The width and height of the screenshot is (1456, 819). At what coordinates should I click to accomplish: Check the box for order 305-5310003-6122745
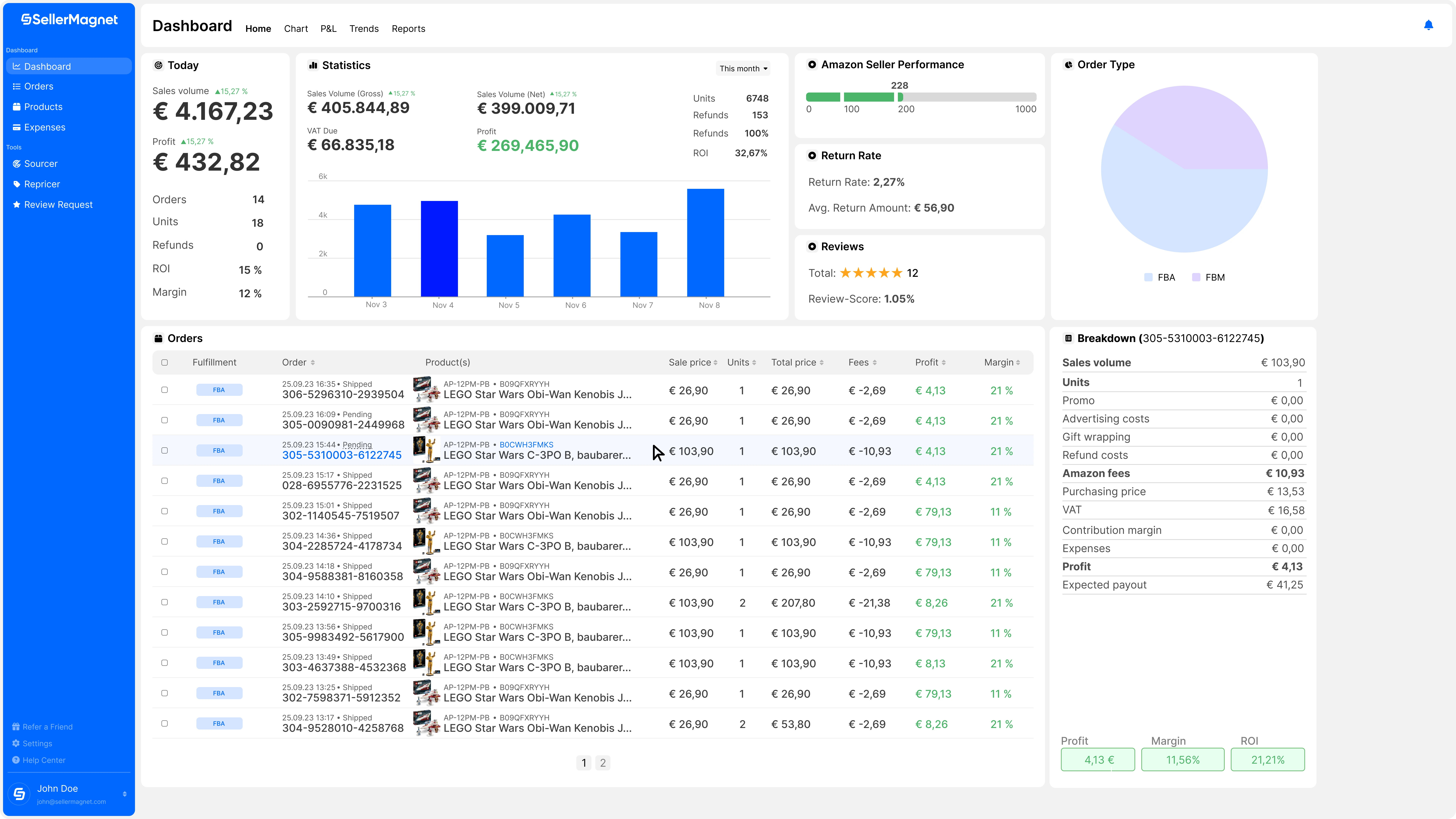coord(165,450)
